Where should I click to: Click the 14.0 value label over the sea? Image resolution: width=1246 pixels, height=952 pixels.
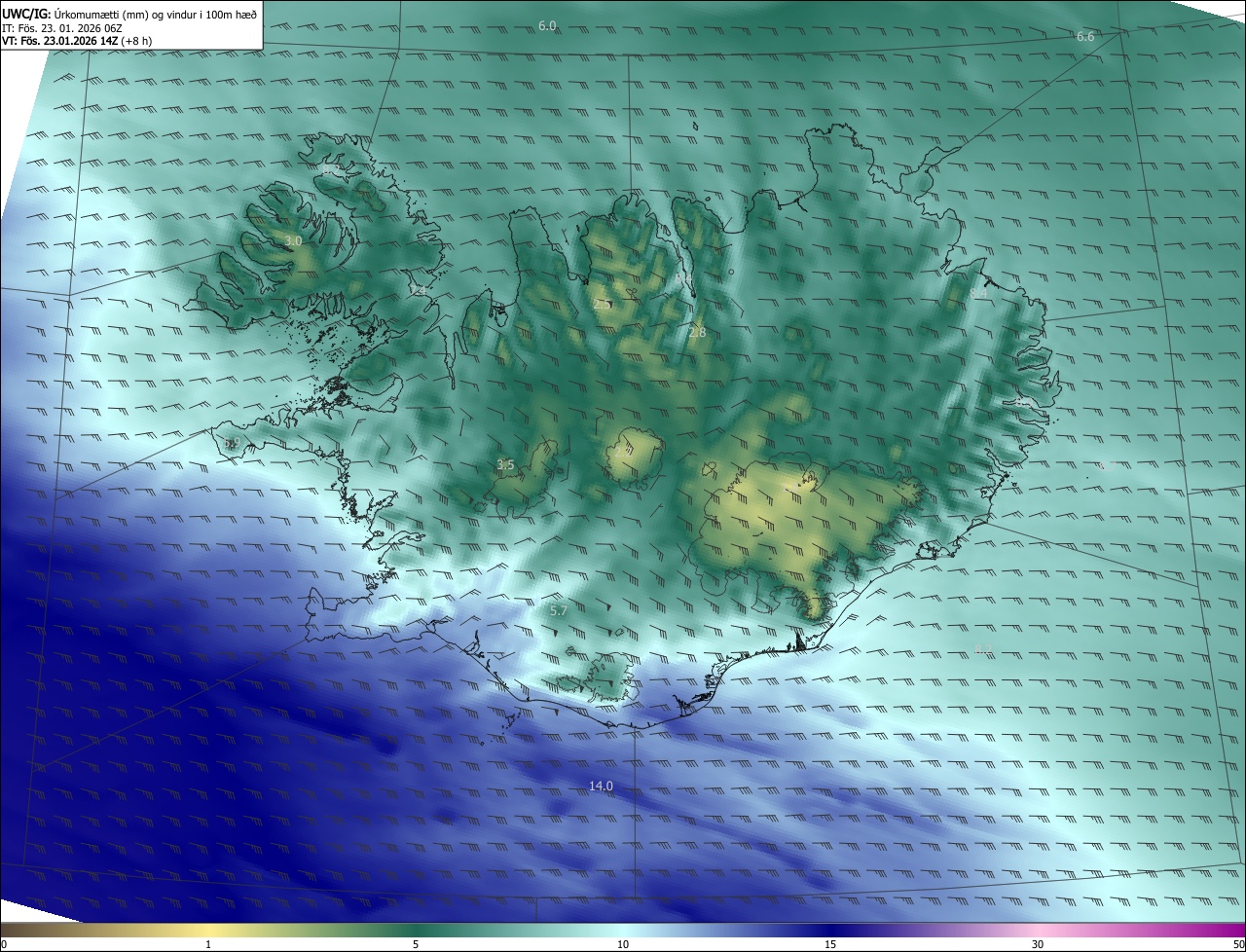coord(601,786)
